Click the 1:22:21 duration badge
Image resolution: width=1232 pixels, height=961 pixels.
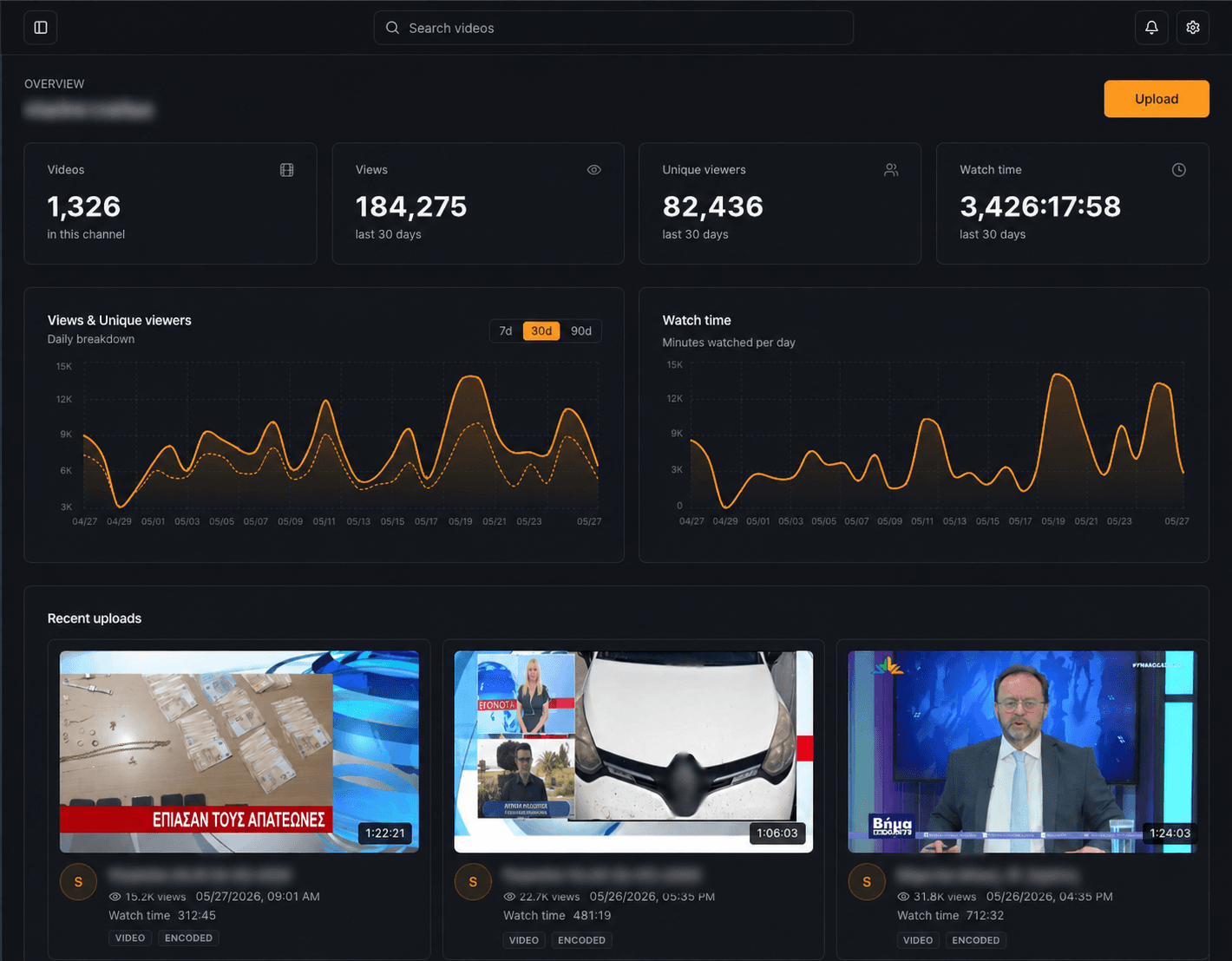[x=385, y=833]
